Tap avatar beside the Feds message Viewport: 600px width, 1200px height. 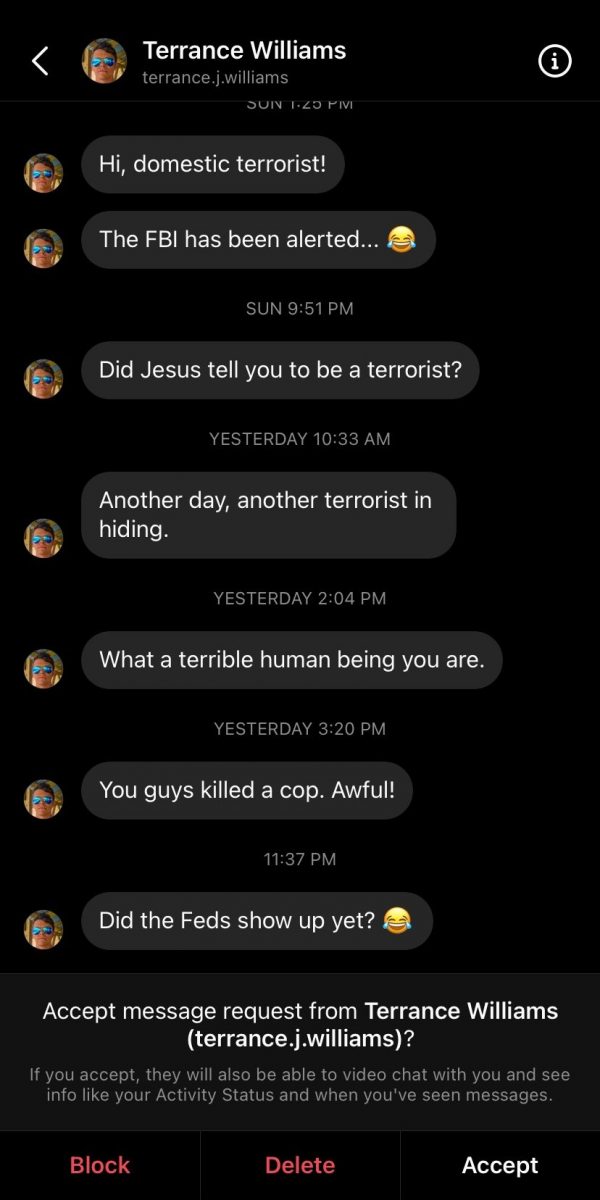[x=44, y=929]
